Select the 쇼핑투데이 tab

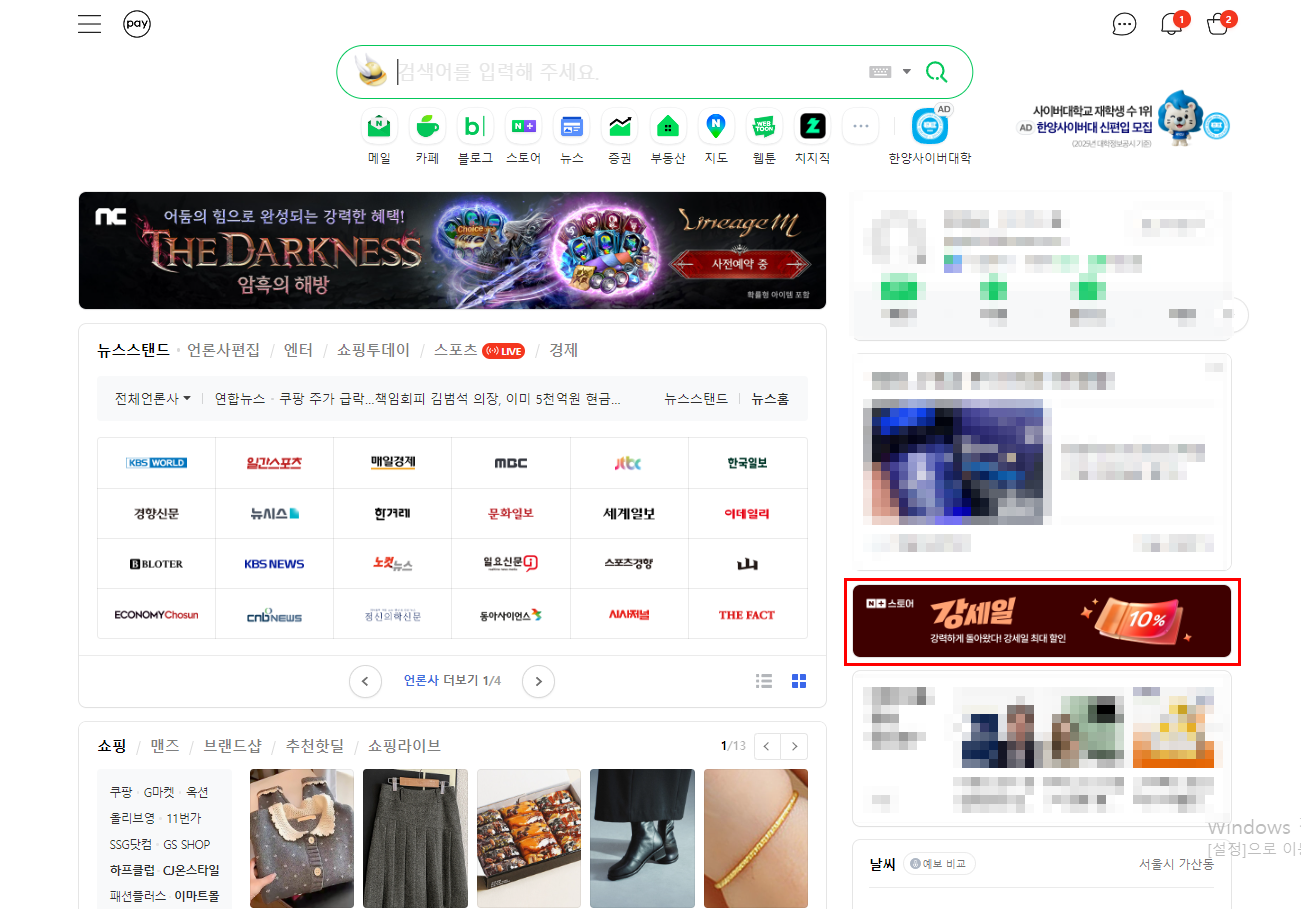tap(373, 350)
